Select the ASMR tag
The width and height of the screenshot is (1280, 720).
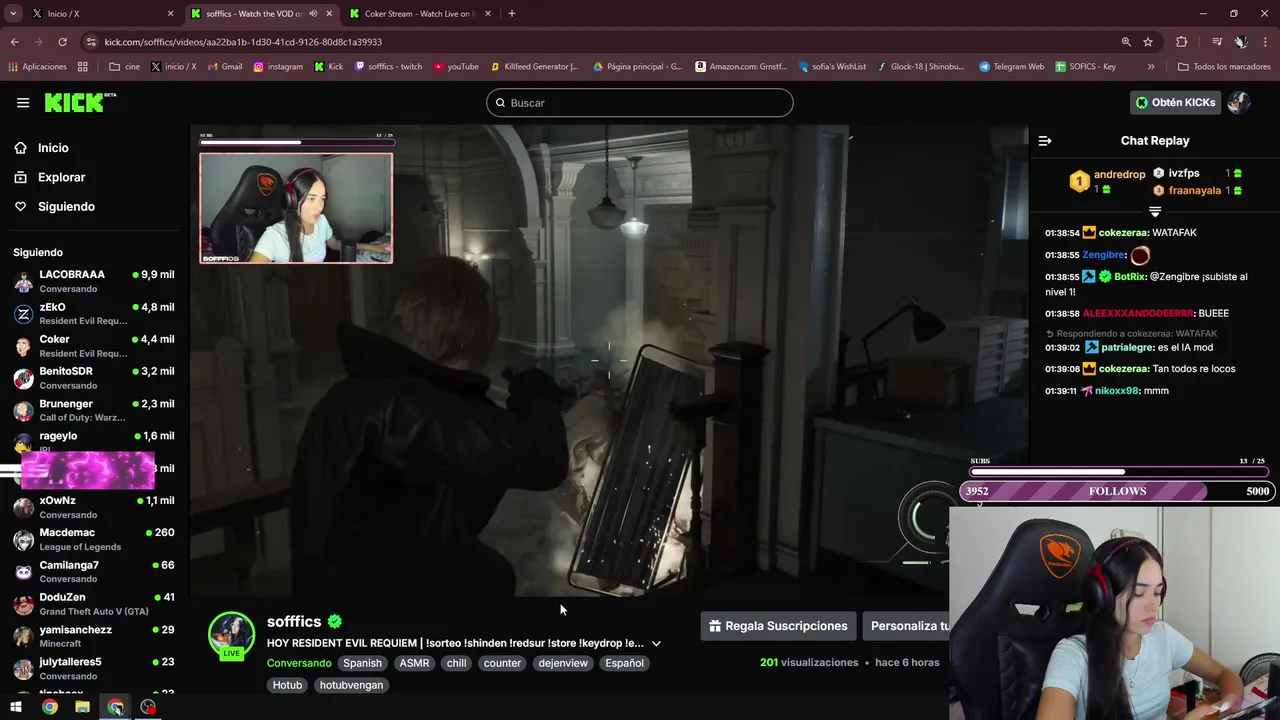[414, 663]
